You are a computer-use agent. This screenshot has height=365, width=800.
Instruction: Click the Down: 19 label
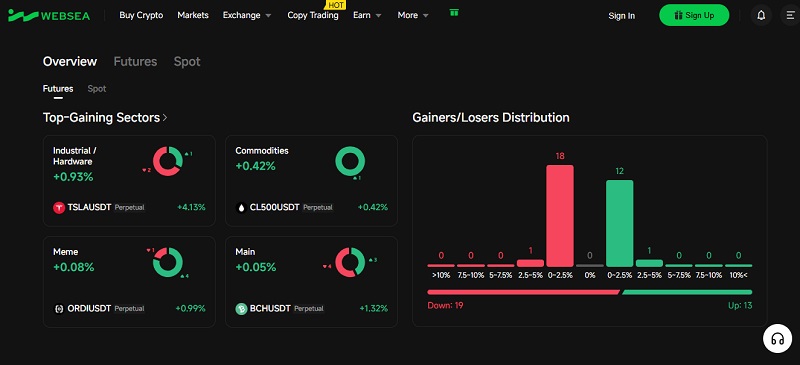pyautogui.click(x=445, y=306)
